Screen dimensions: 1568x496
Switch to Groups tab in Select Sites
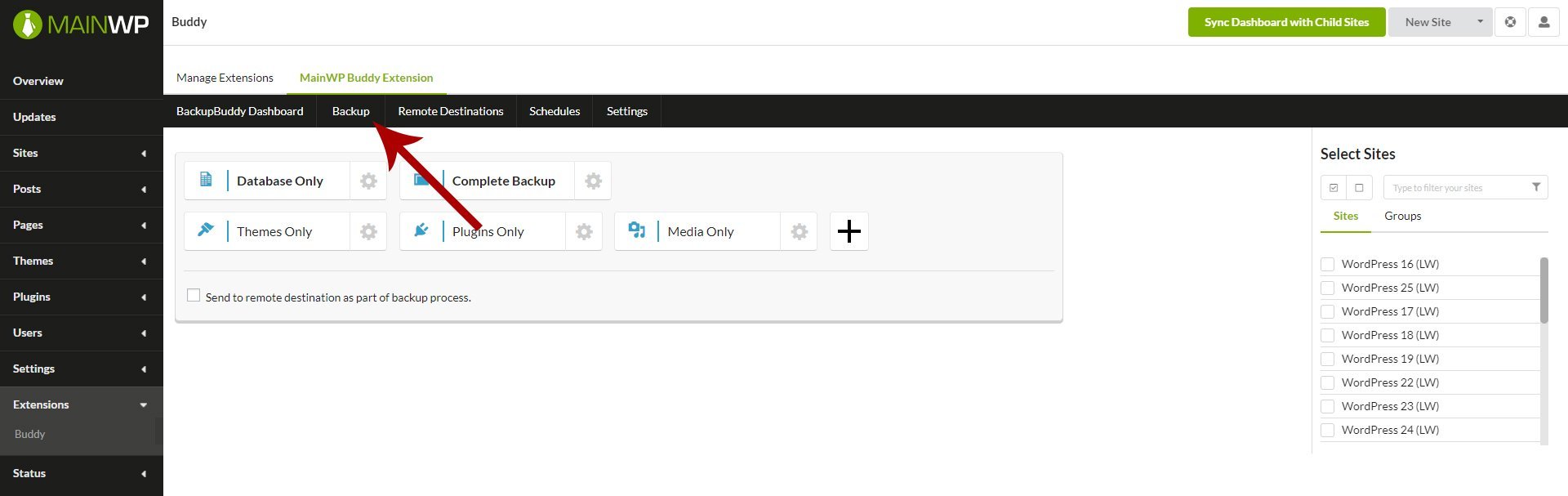pos(1402,216)
